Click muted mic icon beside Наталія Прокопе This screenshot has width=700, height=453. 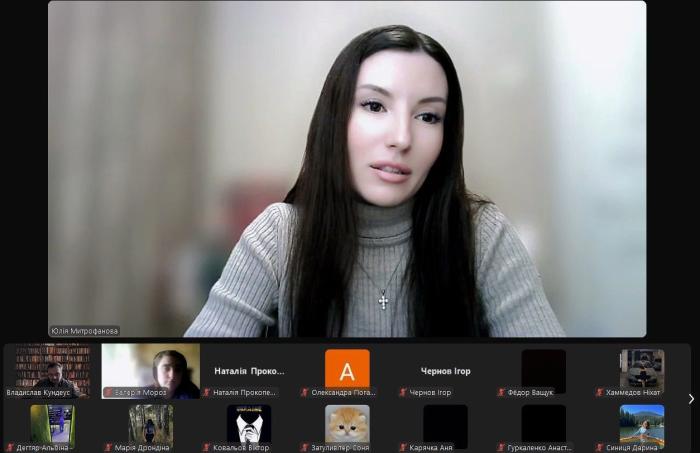206,393
